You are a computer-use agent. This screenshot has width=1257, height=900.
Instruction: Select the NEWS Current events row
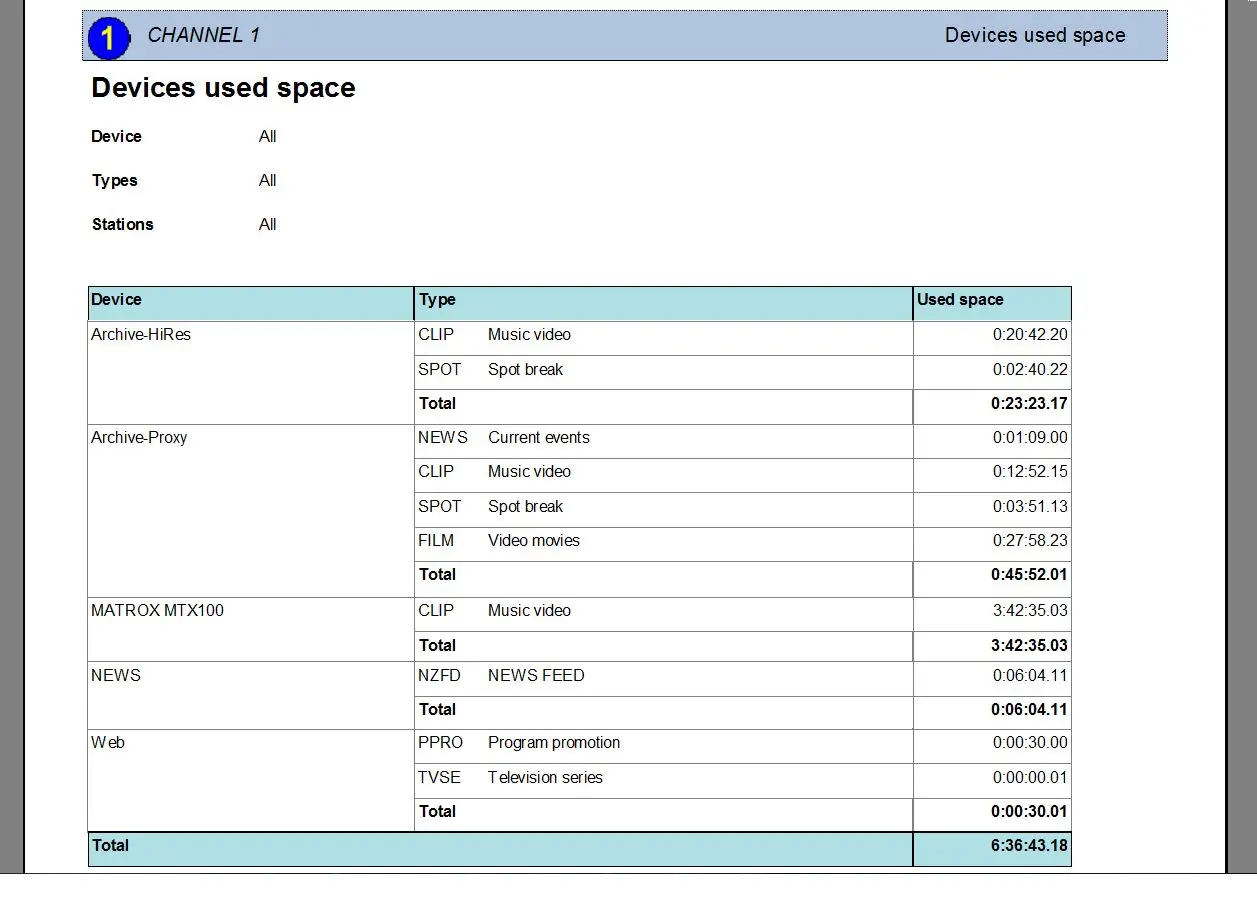coord(504,438)
